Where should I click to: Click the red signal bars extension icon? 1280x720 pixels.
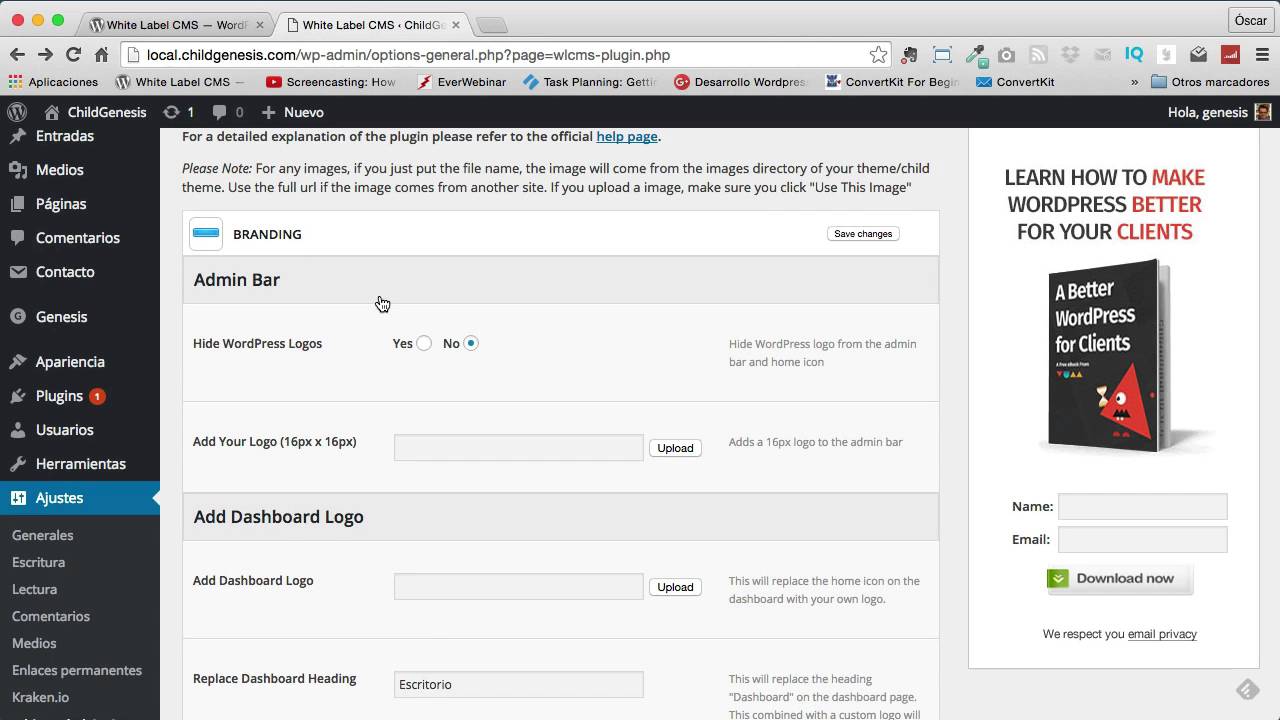coord(1230,55)
